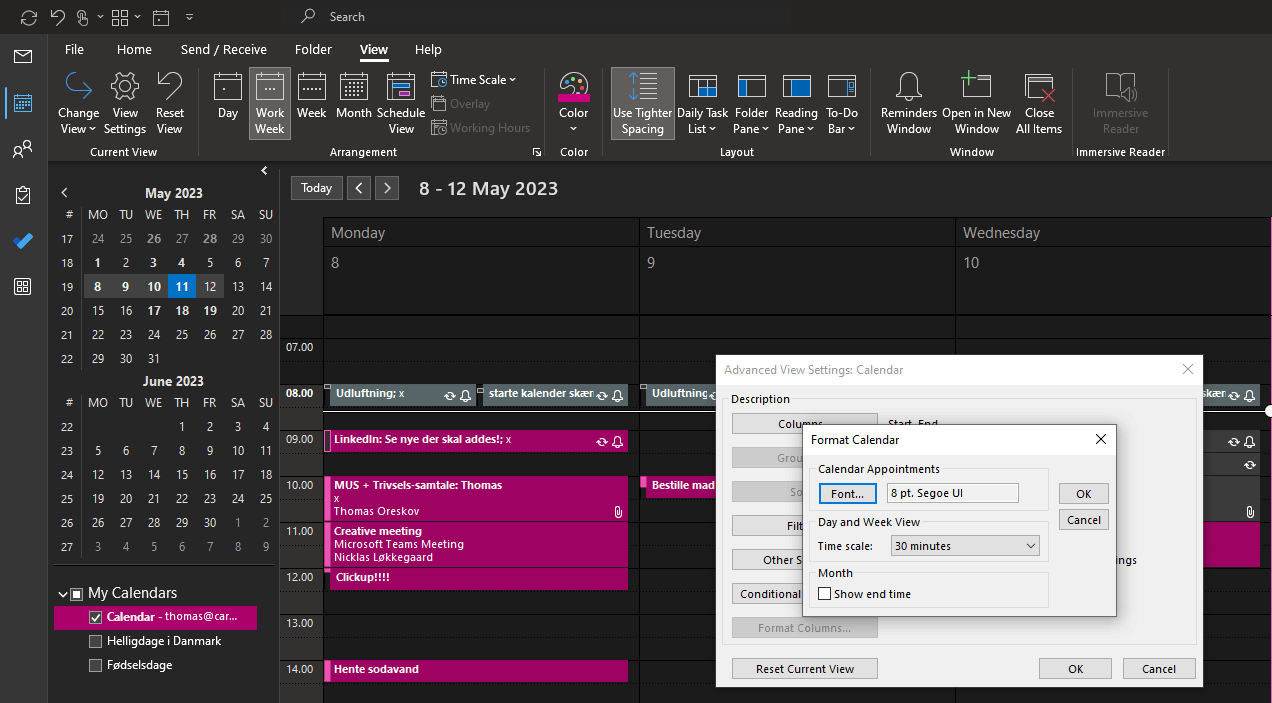Click the Font... button

point(848,493)
